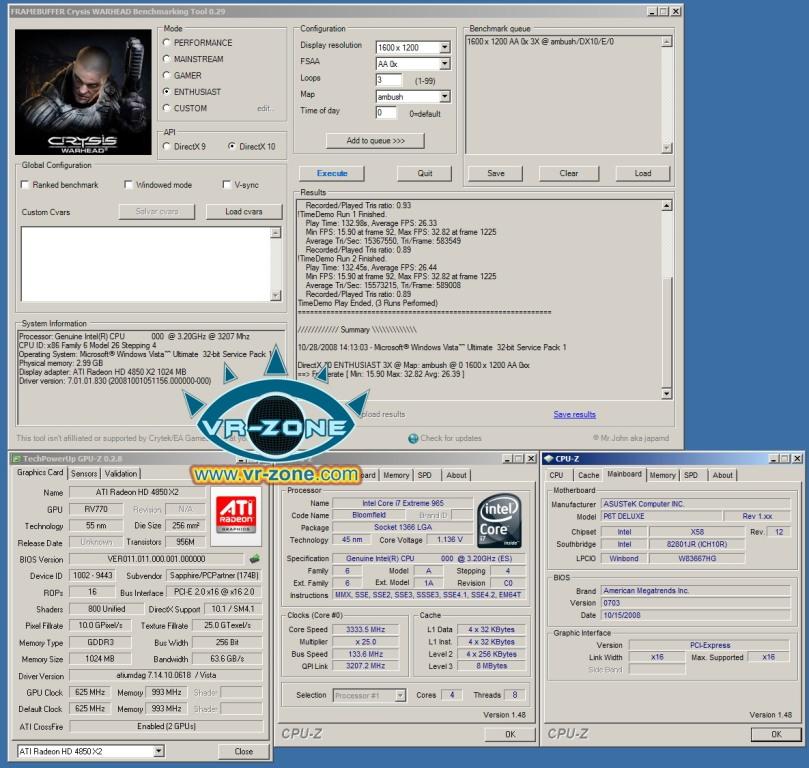
Task: Click the Intel Core i7 logo in CPU-Z
Action: (499, 521)
